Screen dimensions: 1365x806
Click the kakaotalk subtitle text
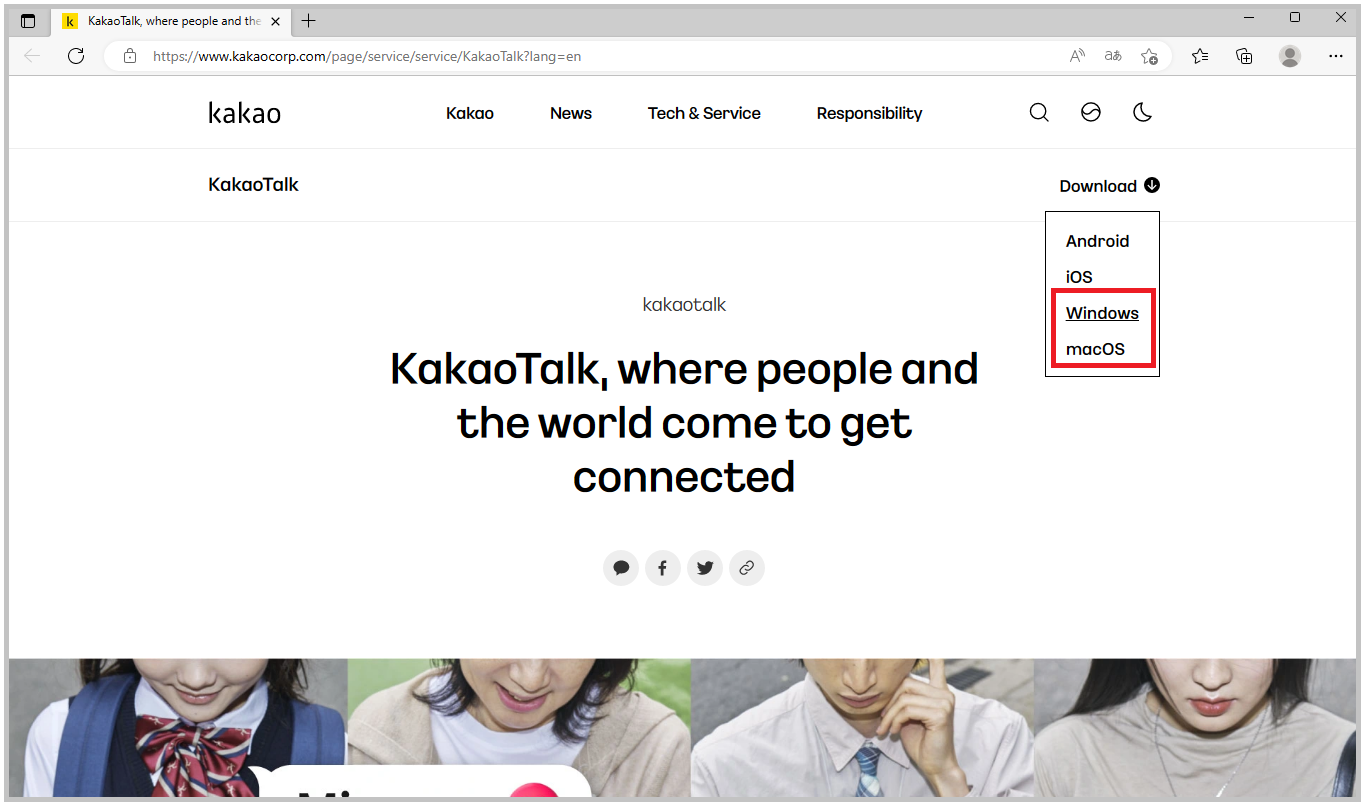point(684,304)
